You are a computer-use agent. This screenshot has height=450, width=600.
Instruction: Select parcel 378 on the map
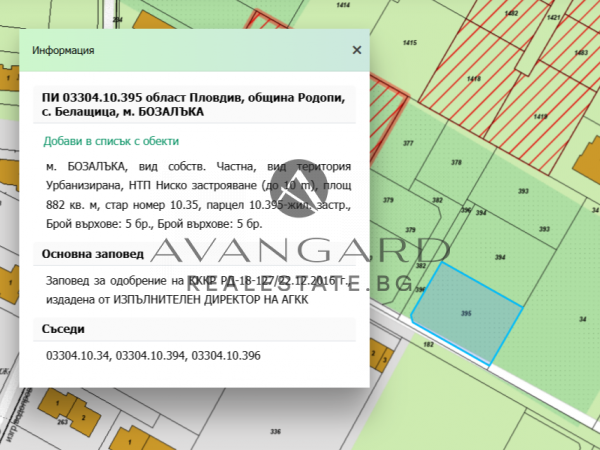[456, 162]
